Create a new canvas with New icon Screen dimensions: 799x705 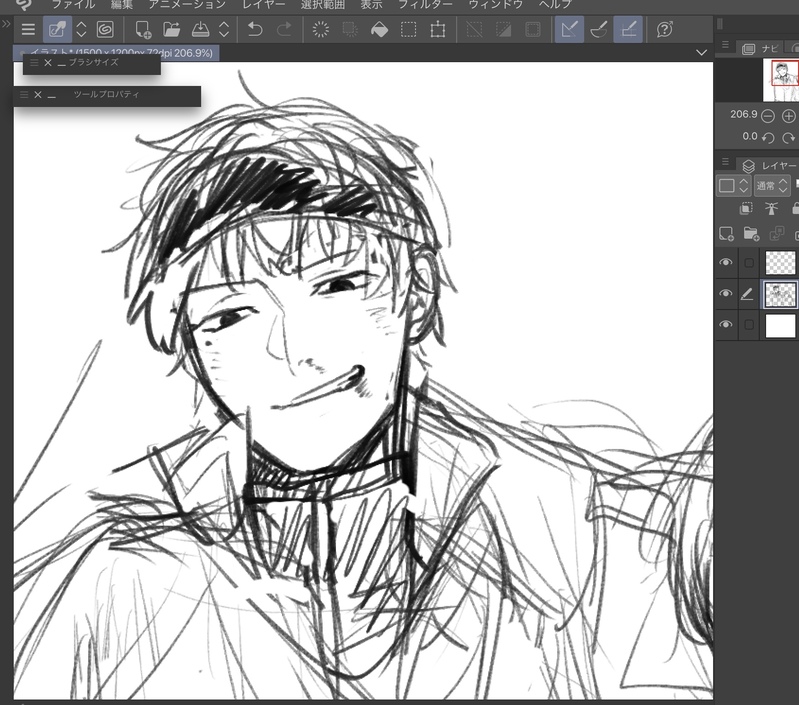pos(143,30)
